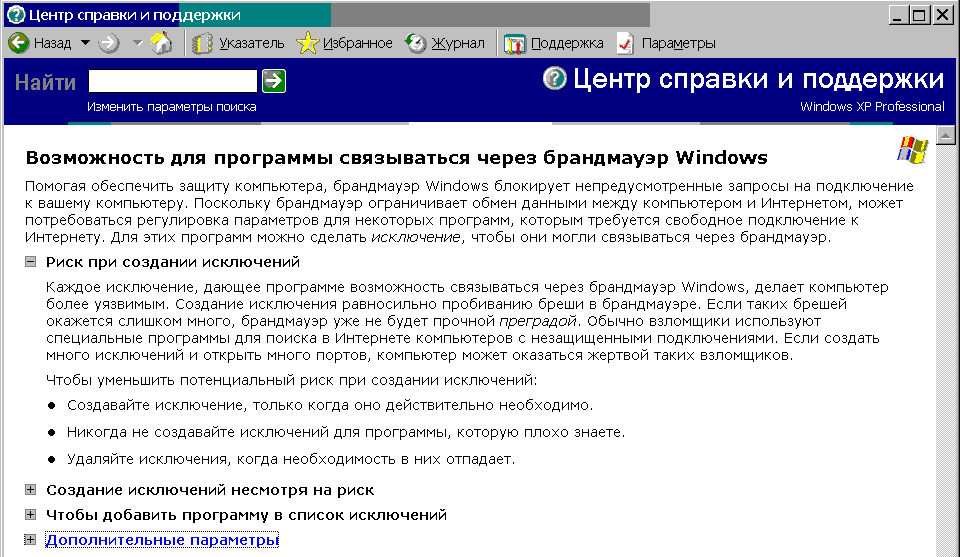Open the Указатель index book icon

(202, 43)
